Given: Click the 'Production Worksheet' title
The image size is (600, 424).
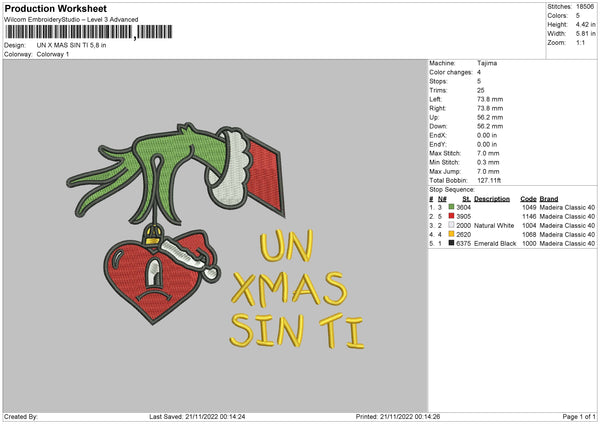Looking at the screenshot, I should [x=56, y=8].
